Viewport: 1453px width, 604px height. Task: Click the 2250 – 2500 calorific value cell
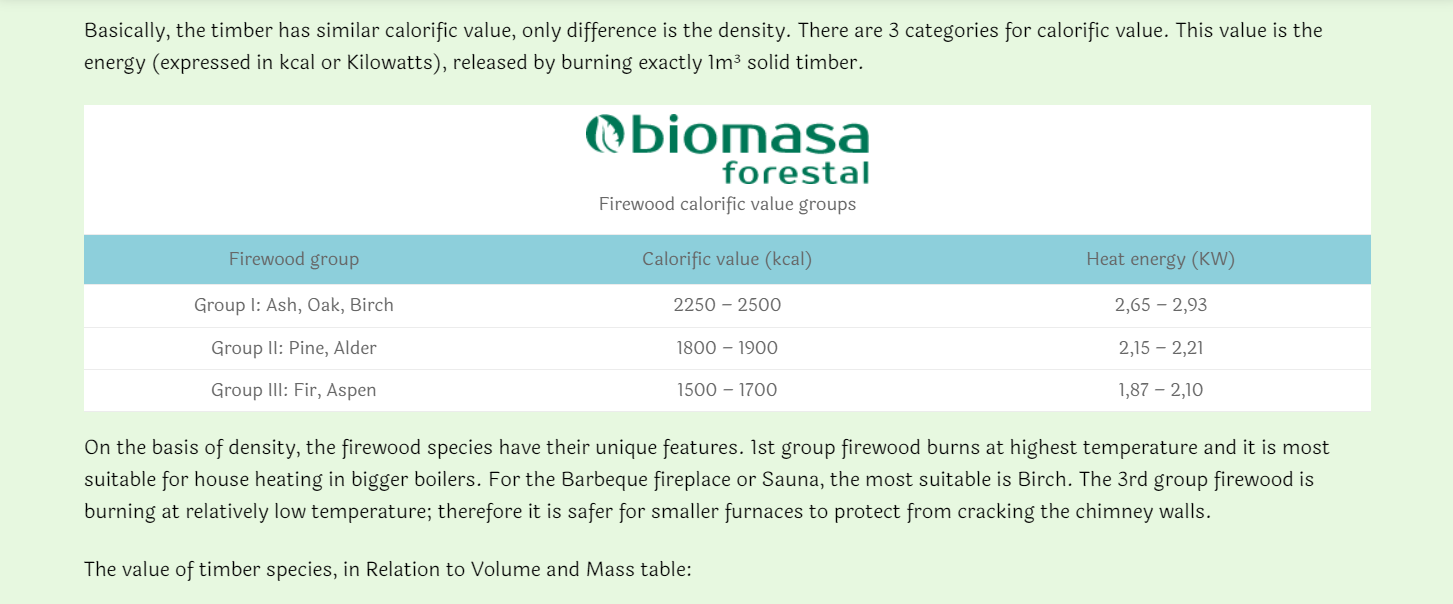(x=727, y=305)
